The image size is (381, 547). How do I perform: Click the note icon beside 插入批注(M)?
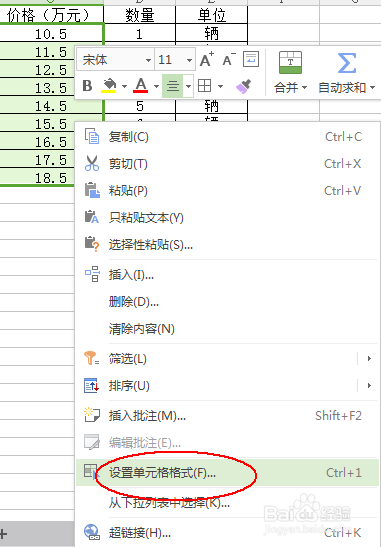pos(92,415)
